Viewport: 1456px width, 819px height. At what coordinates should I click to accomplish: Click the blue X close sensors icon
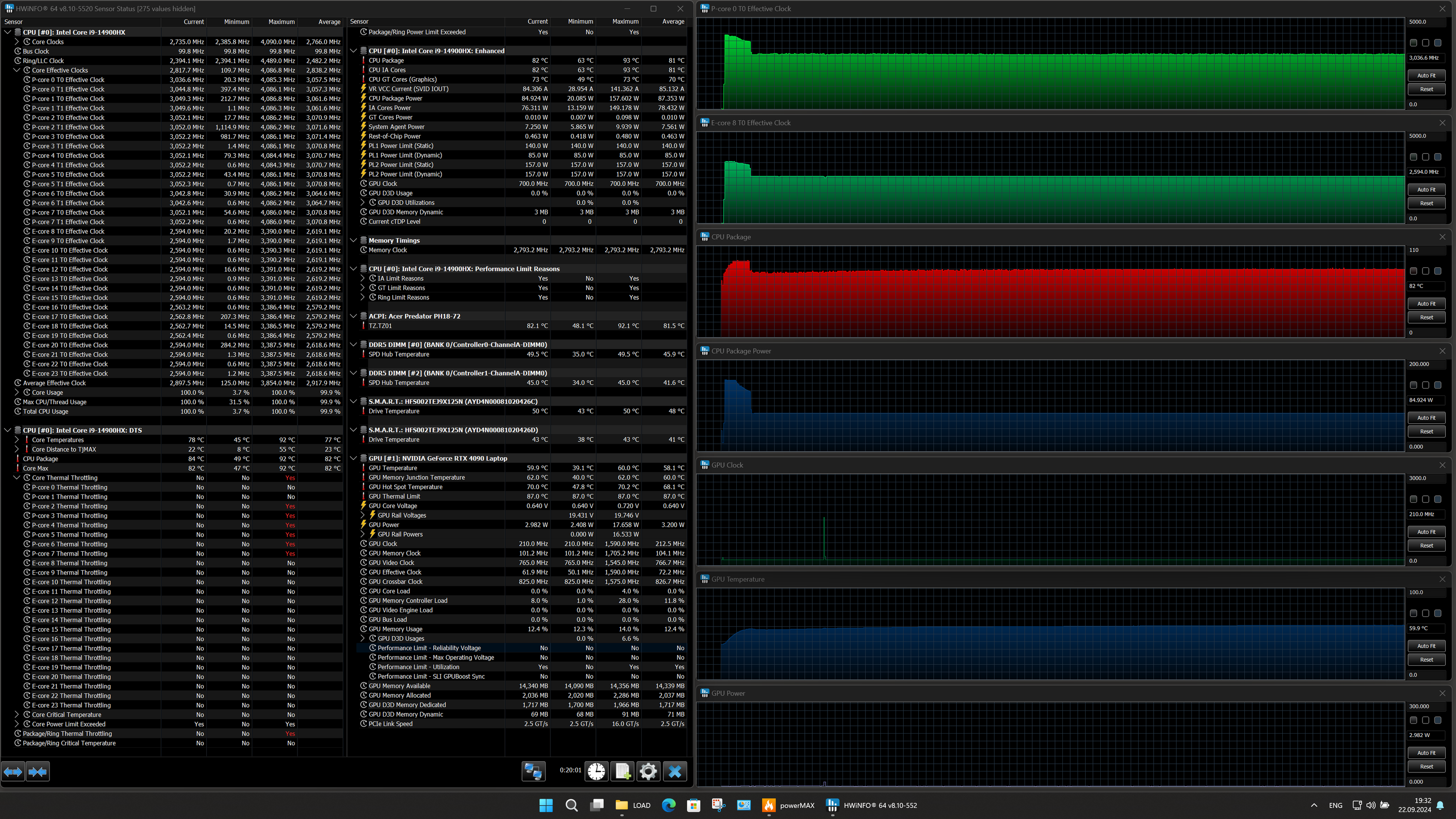click(675, 771)
